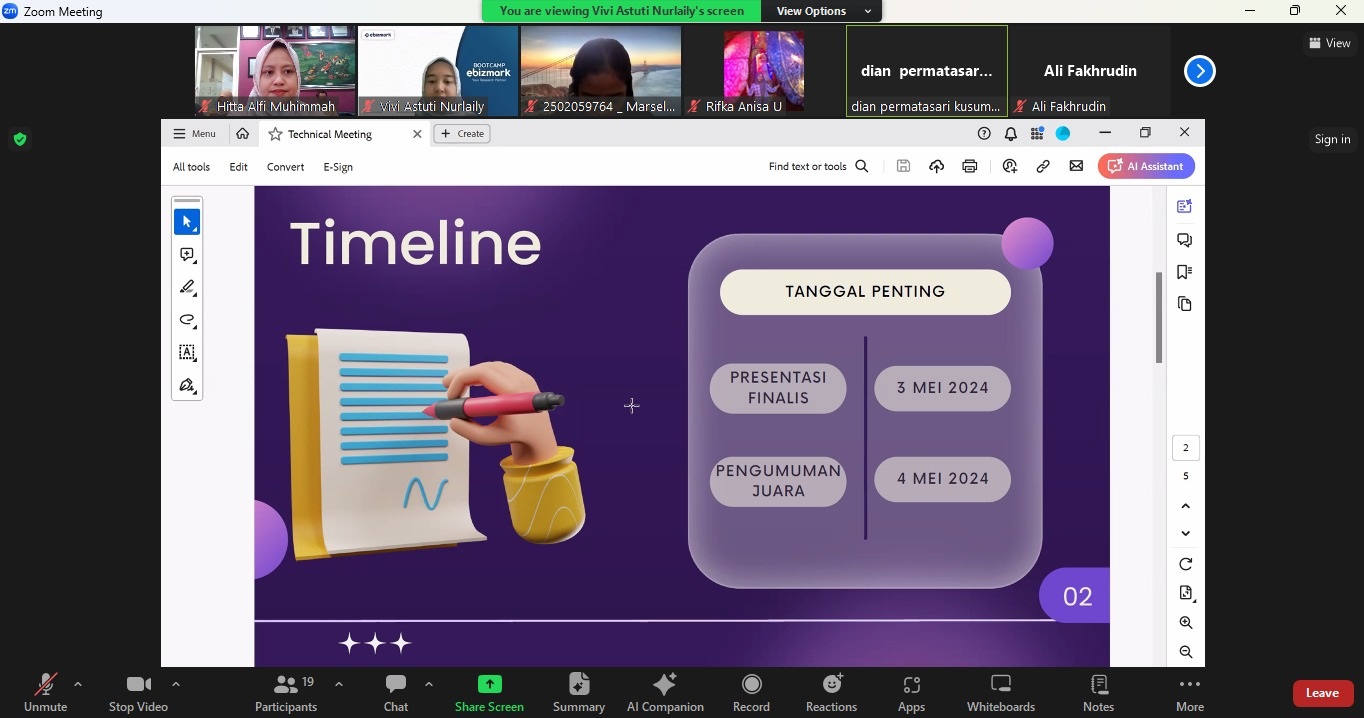Click the AI Assistant button in Acrobat

[x=1146, y=167]
